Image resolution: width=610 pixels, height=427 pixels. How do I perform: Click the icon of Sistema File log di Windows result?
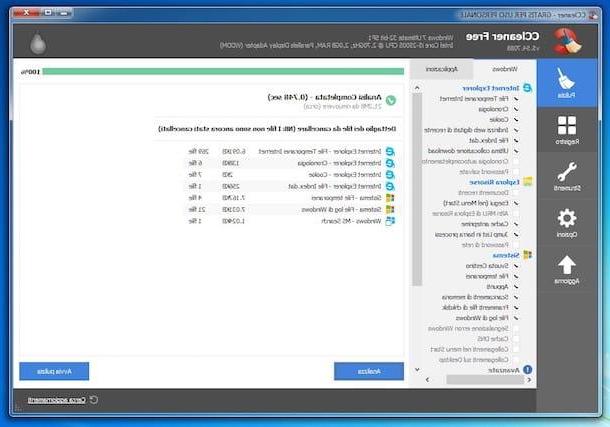390,210
